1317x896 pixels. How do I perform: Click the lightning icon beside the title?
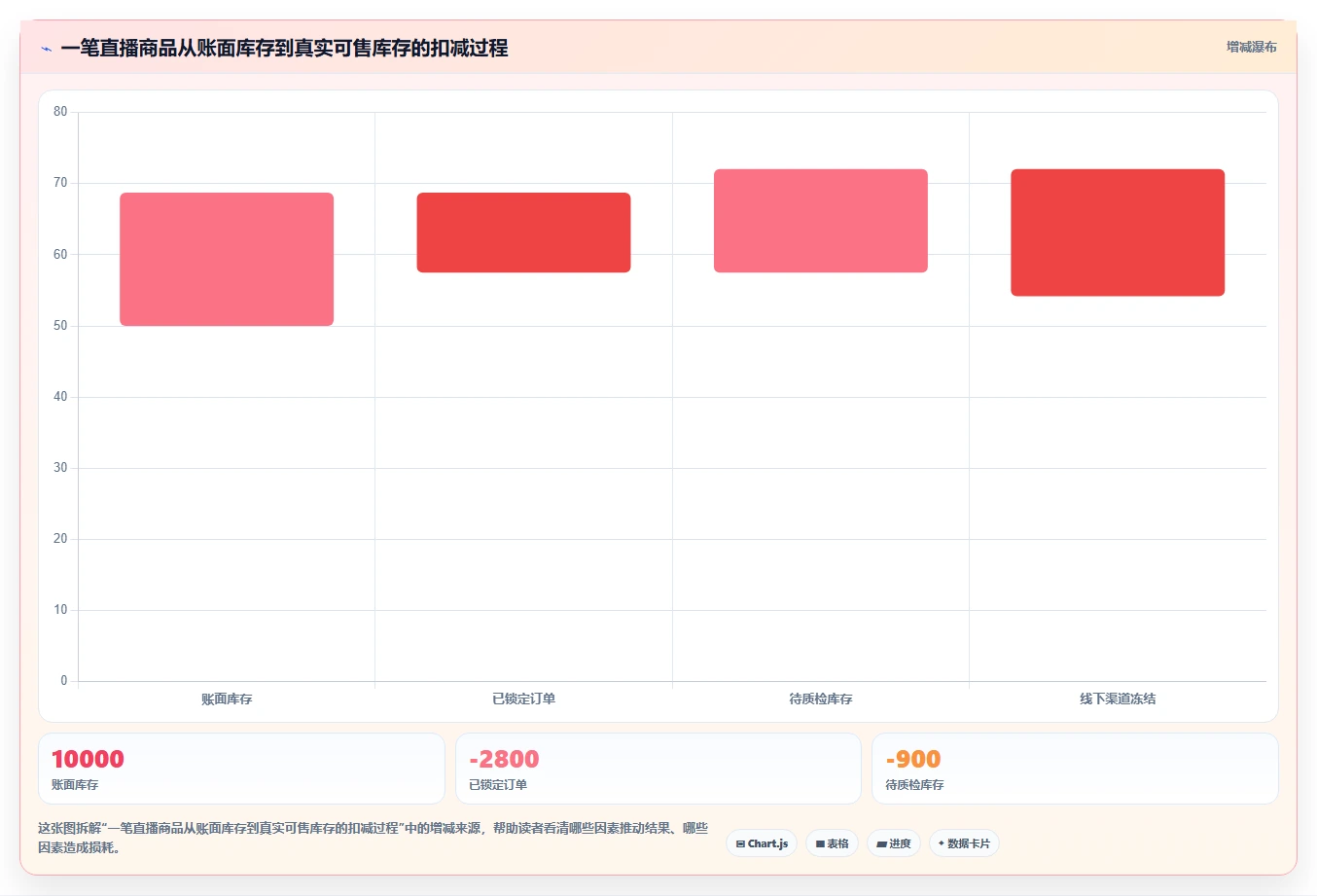[x=46, y=49]
